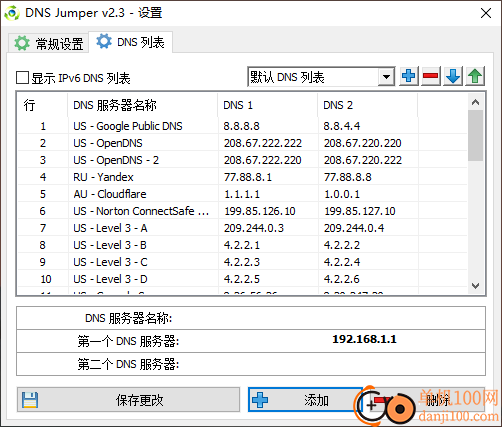The height and width of the screenshot is (427, 502).
Task: Click the list scrollbar down arrow
Action: point(475,286)
